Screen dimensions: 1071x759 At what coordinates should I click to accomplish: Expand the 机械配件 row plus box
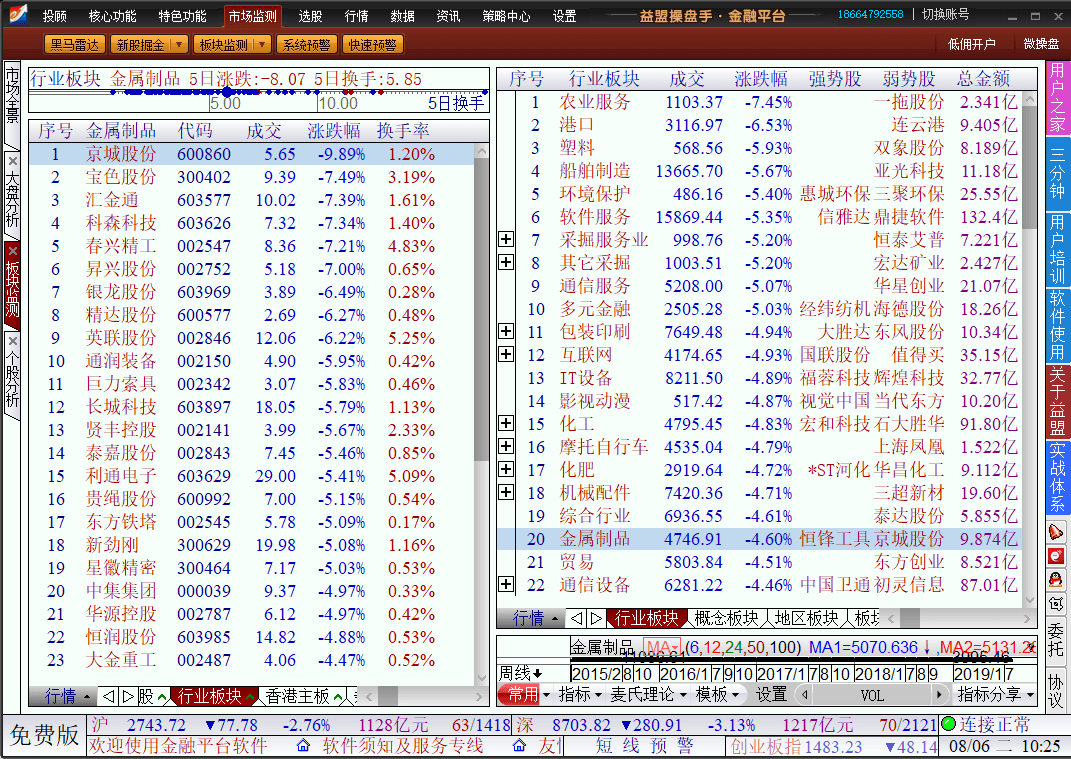[x=506, y=492]
